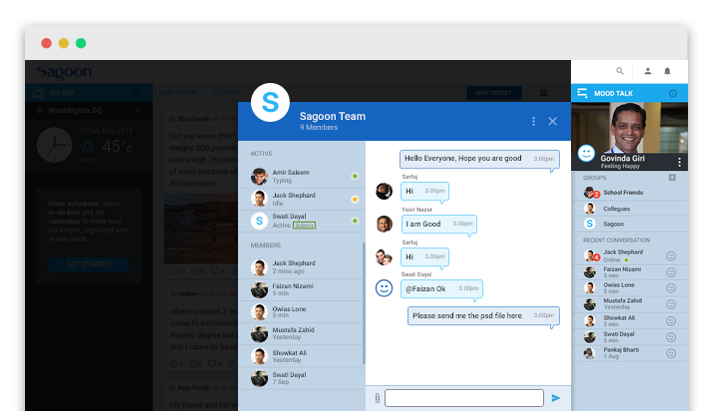Screen dimensions: 717x411
Task: Select Swati Dayal 7 Sep member
Action: click(x=301, y=378)
